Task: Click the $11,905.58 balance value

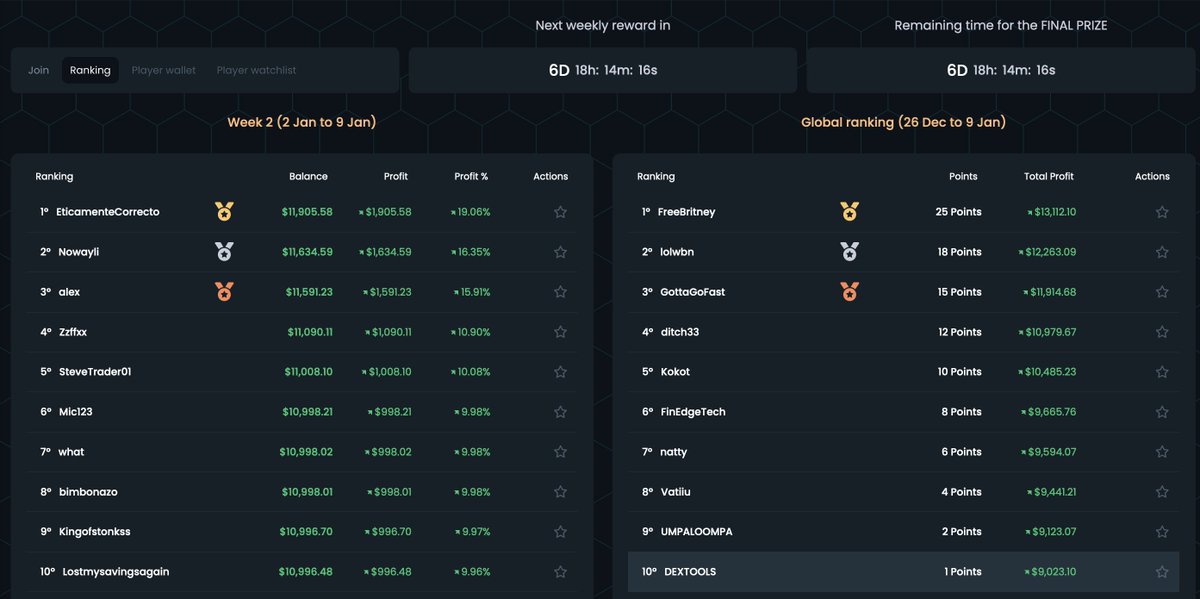Action: (307, 212)
